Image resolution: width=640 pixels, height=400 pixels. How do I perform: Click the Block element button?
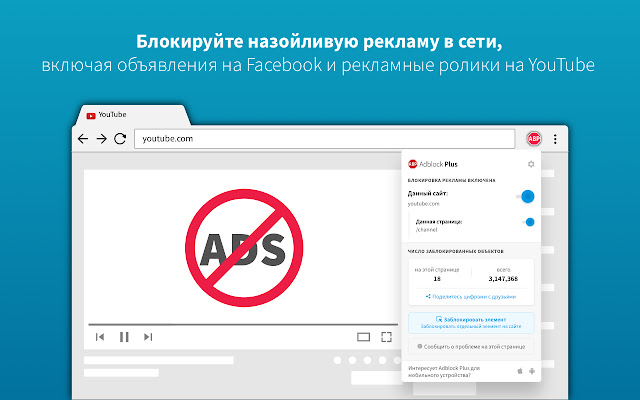[471, 322]
